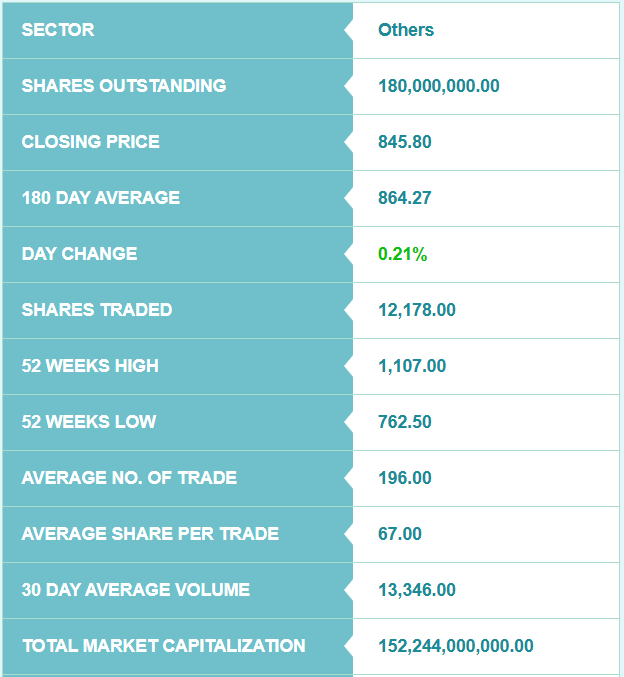Image resolution: width=624 pixels, height=677 pixels.
Task: Click the SECTOR label cell
Action: pyautogui.click(x=58, y=30)
